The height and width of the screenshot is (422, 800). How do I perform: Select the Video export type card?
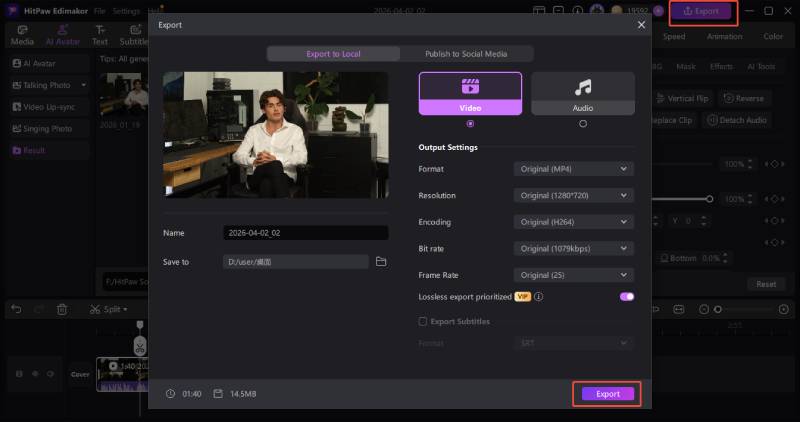tap(470, 93)
